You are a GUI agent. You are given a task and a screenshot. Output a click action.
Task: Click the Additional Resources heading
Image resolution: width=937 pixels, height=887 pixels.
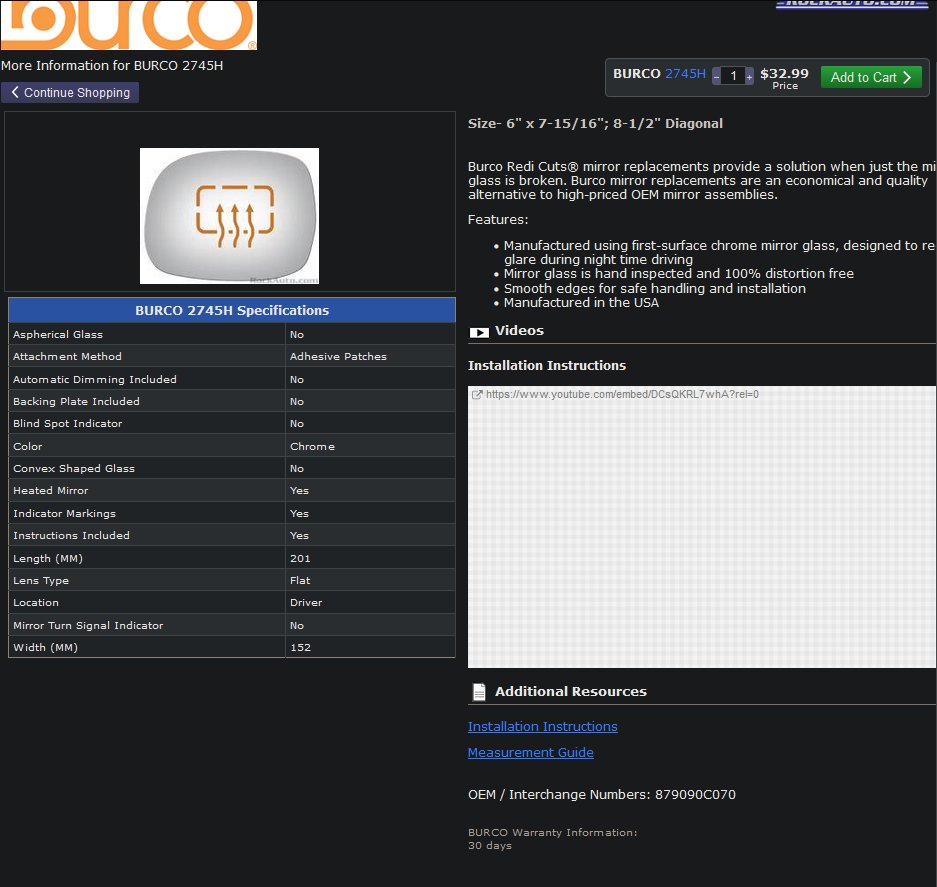(x=570, y=692)
